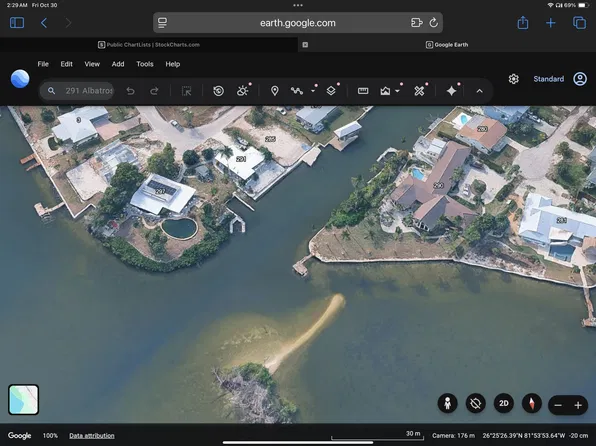596x446 pixels.
Task: Click the Google logo in footer
Action: point(19,436)
